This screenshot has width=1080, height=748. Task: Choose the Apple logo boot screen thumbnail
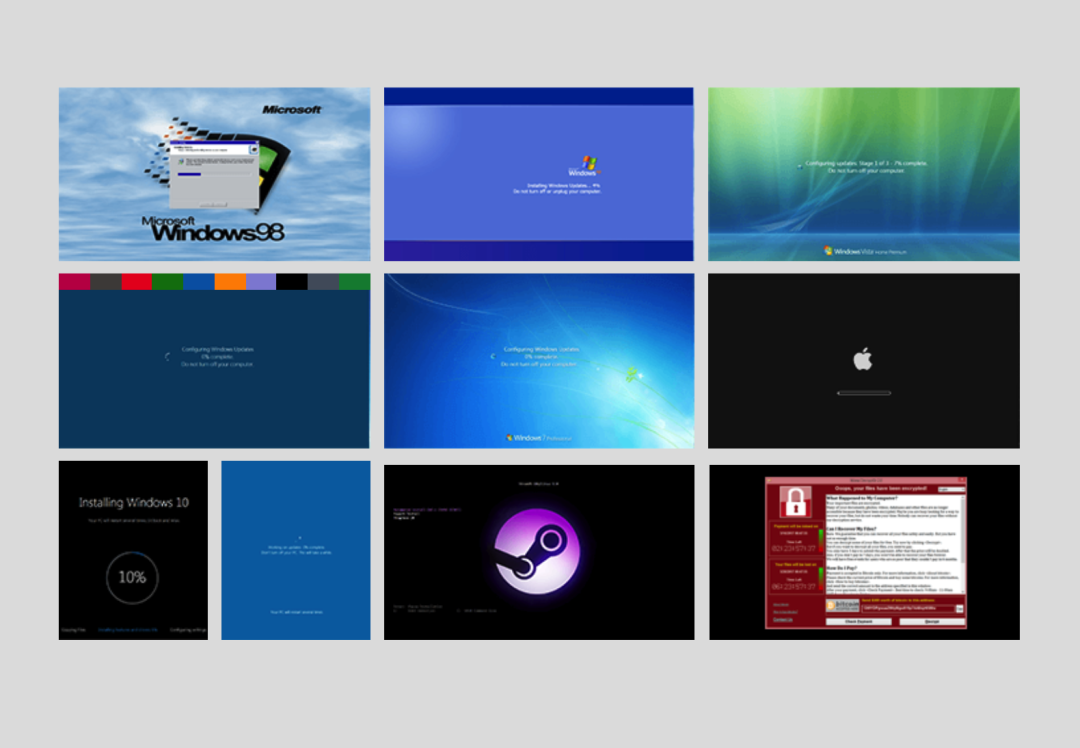point(864,361)
